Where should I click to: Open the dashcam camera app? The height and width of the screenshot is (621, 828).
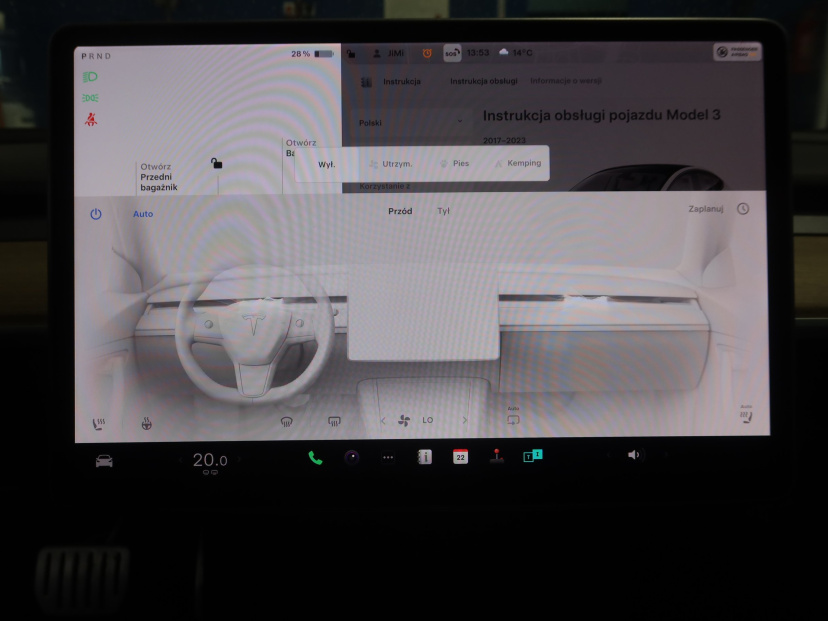tap(352, 457)
